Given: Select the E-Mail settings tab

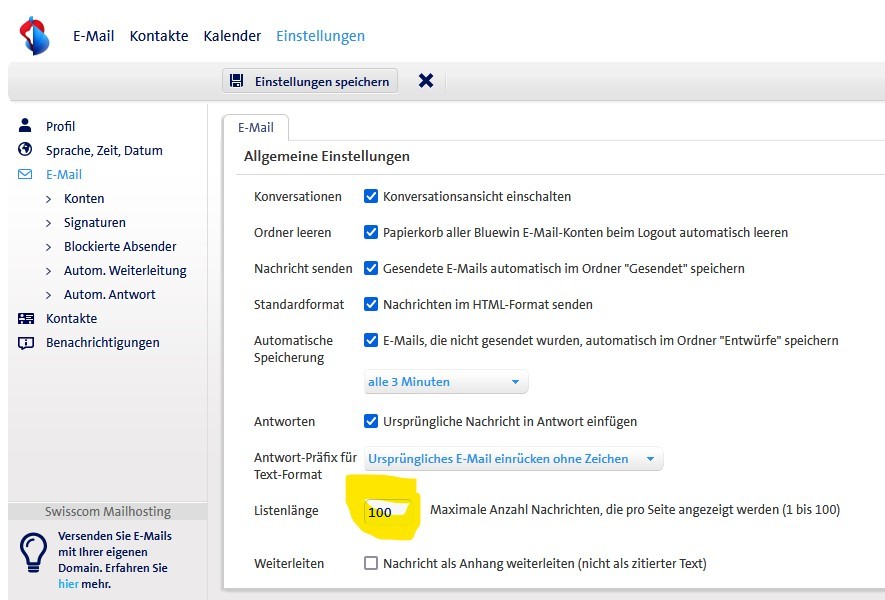Looking at the screenshot, I should [256, 127].
